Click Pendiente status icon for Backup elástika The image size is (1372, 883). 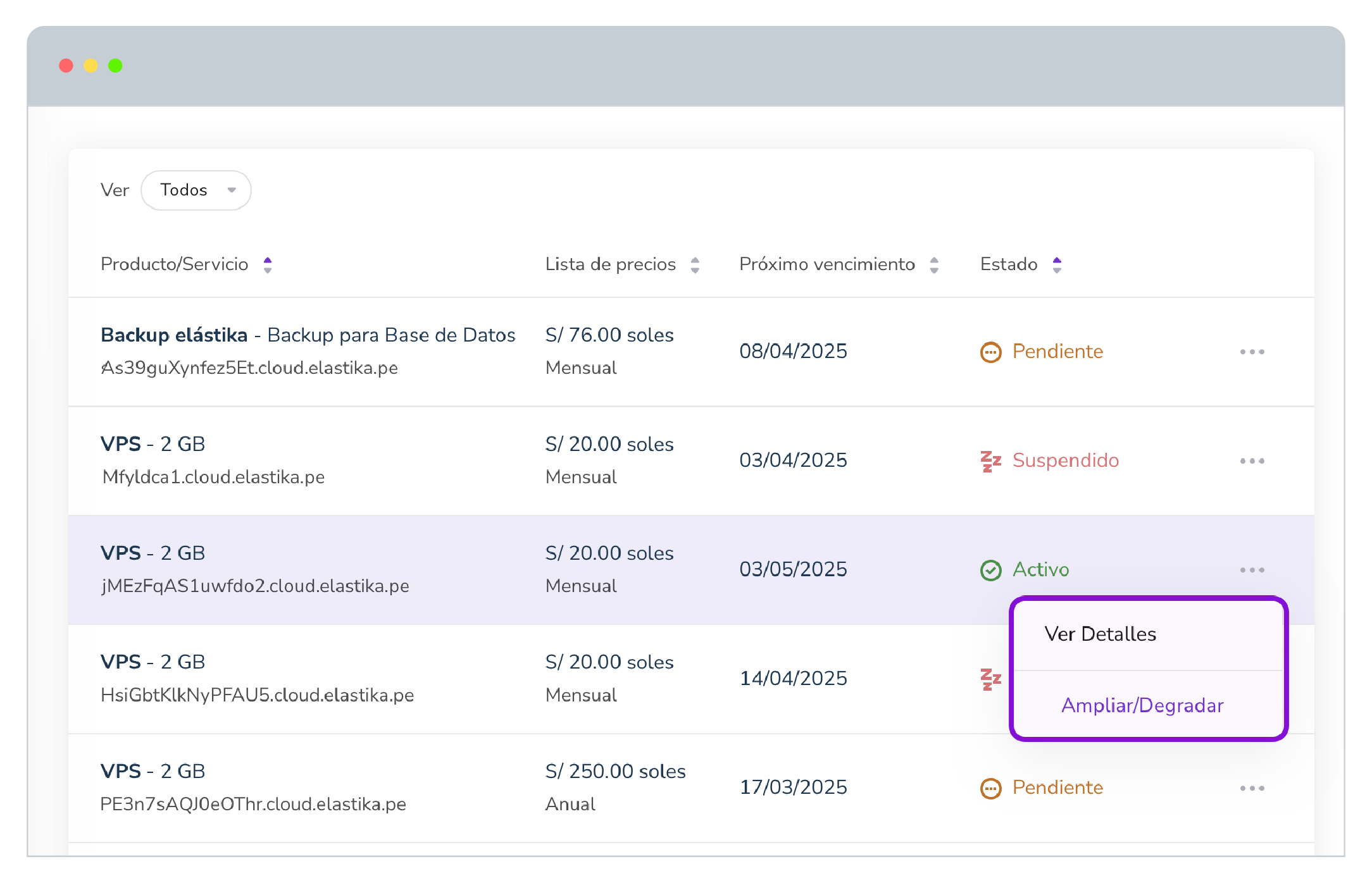990,352
